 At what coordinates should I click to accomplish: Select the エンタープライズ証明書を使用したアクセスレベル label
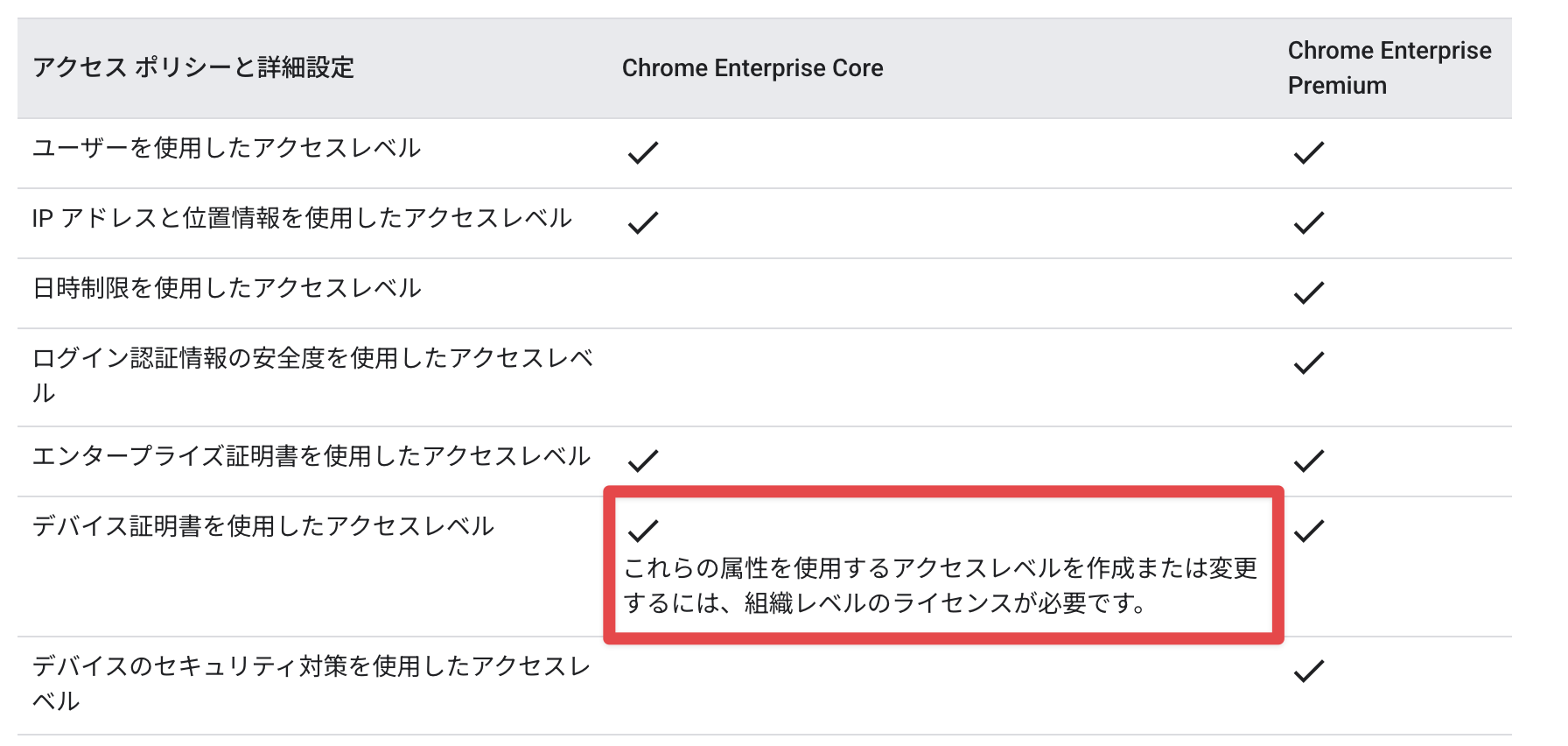311,456
